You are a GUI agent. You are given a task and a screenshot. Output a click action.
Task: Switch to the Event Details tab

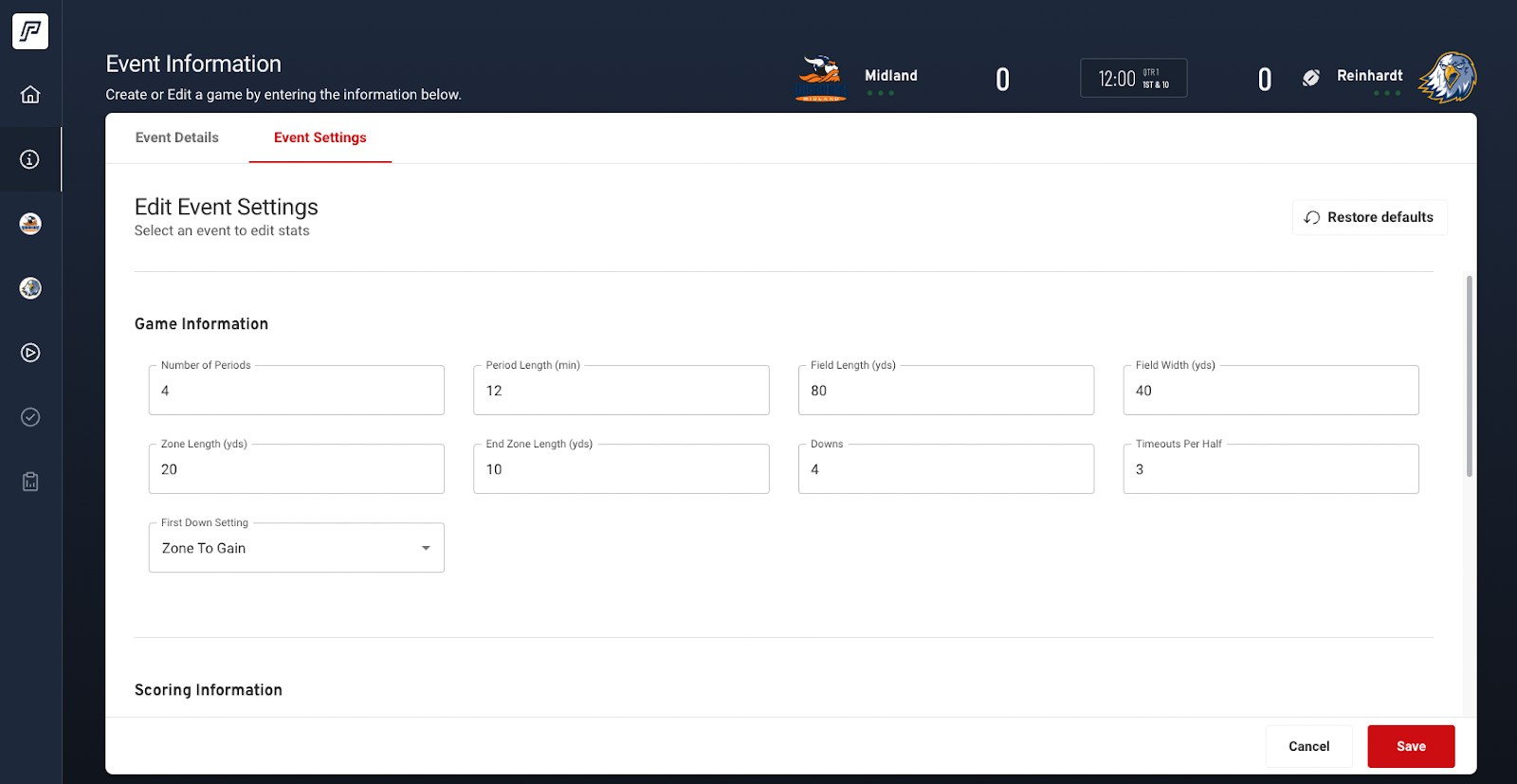pyautogui.click(x=177, y=137)
